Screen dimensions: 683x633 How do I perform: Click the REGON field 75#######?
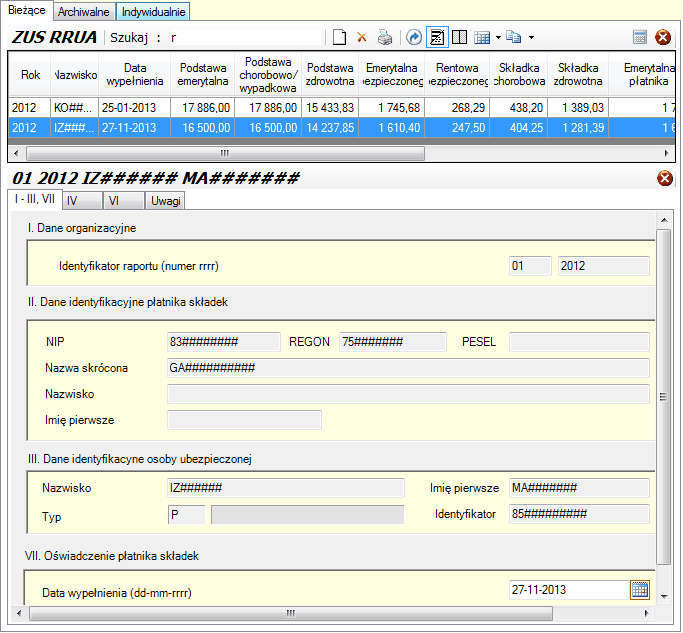393,342
